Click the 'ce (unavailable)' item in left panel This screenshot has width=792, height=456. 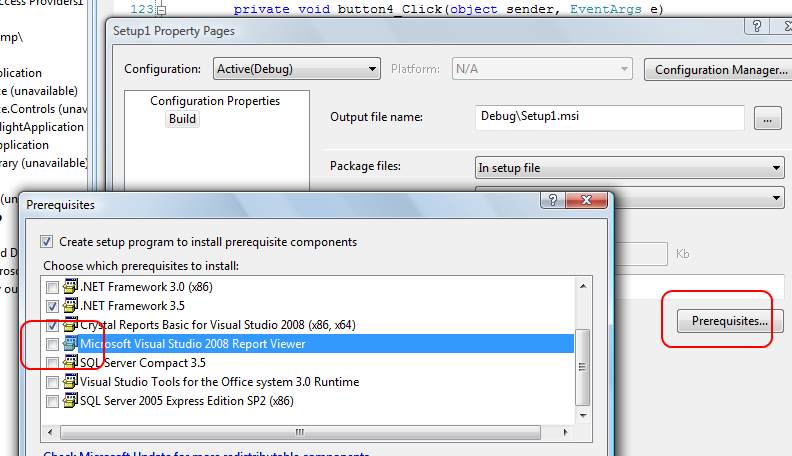coord(39,91)
